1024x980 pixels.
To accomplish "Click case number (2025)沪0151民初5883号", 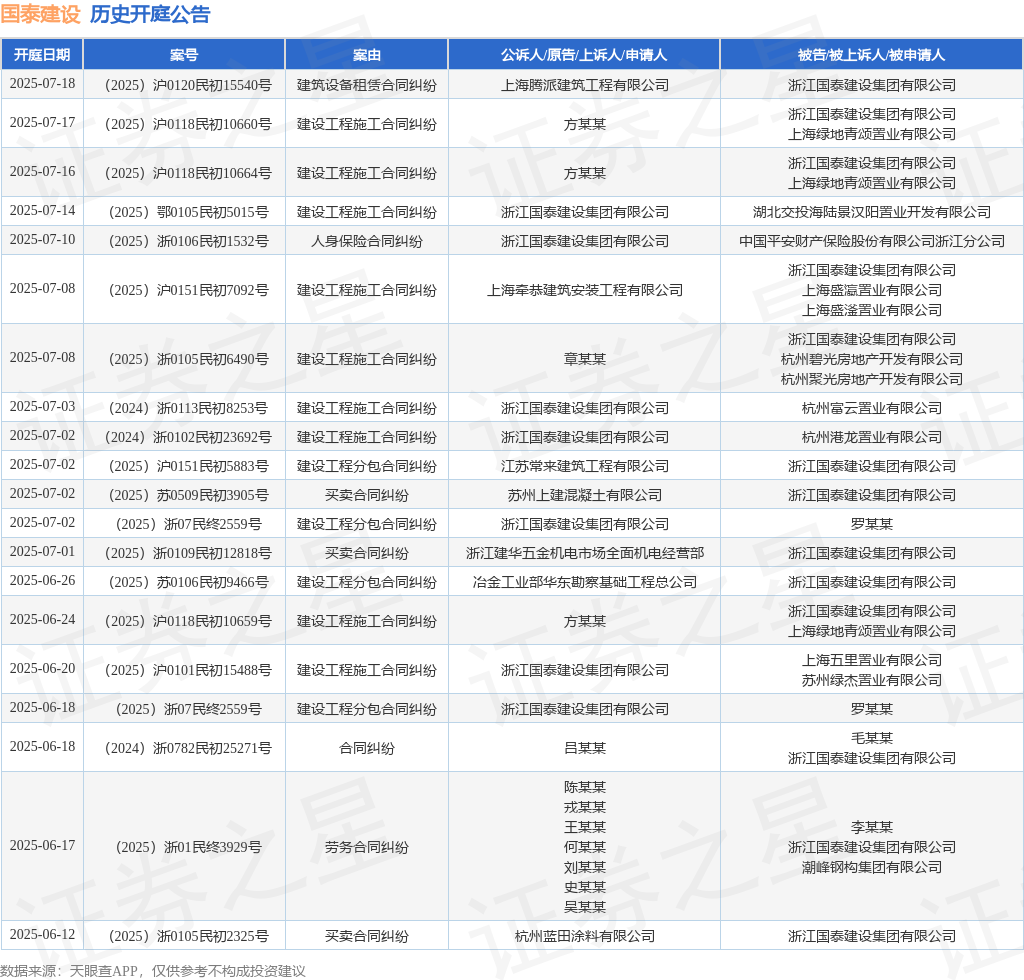I will [188, 466].
